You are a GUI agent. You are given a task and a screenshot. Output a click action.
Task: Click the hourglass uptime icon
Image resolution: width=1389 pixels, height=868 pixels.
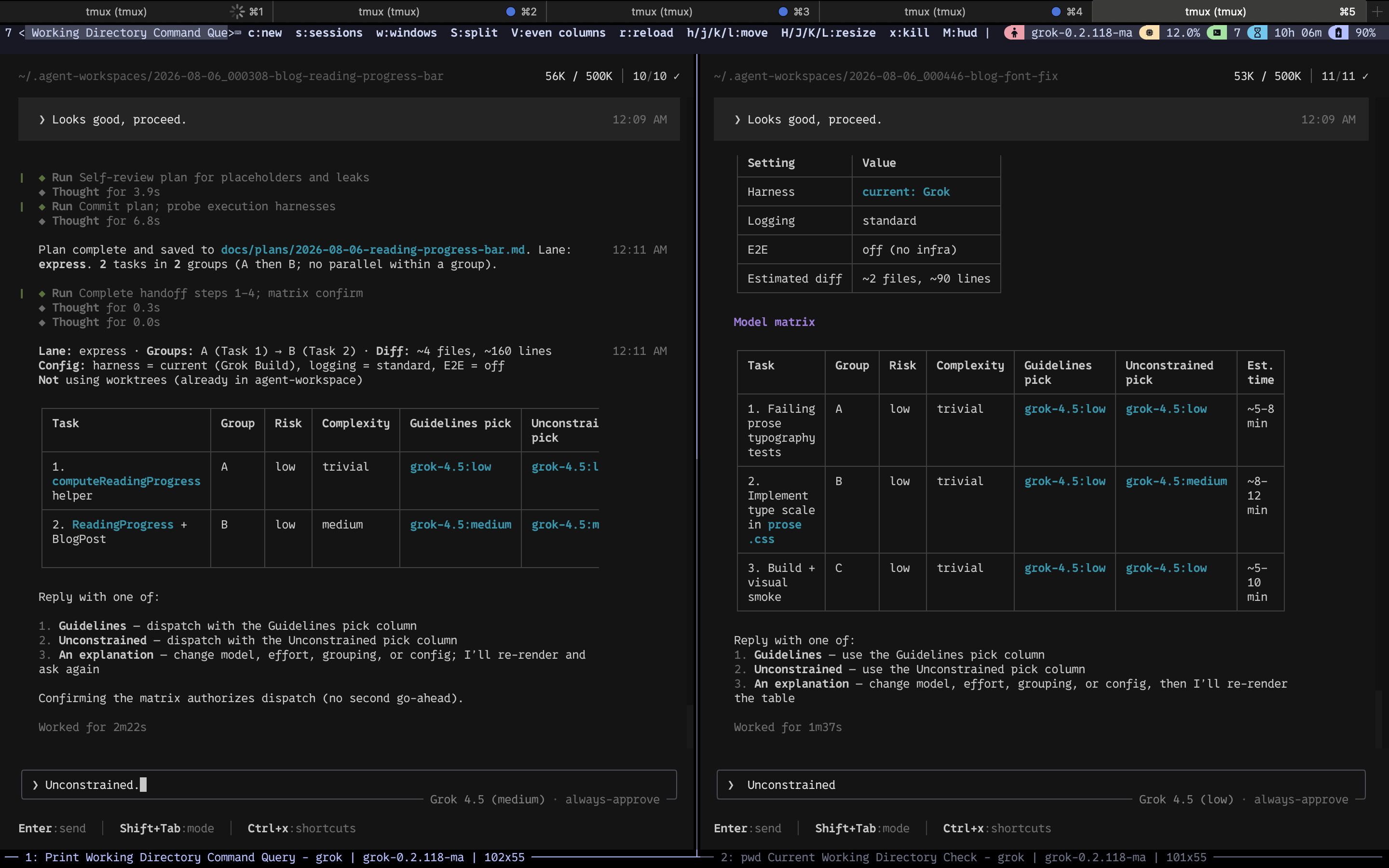[1257, 33]
